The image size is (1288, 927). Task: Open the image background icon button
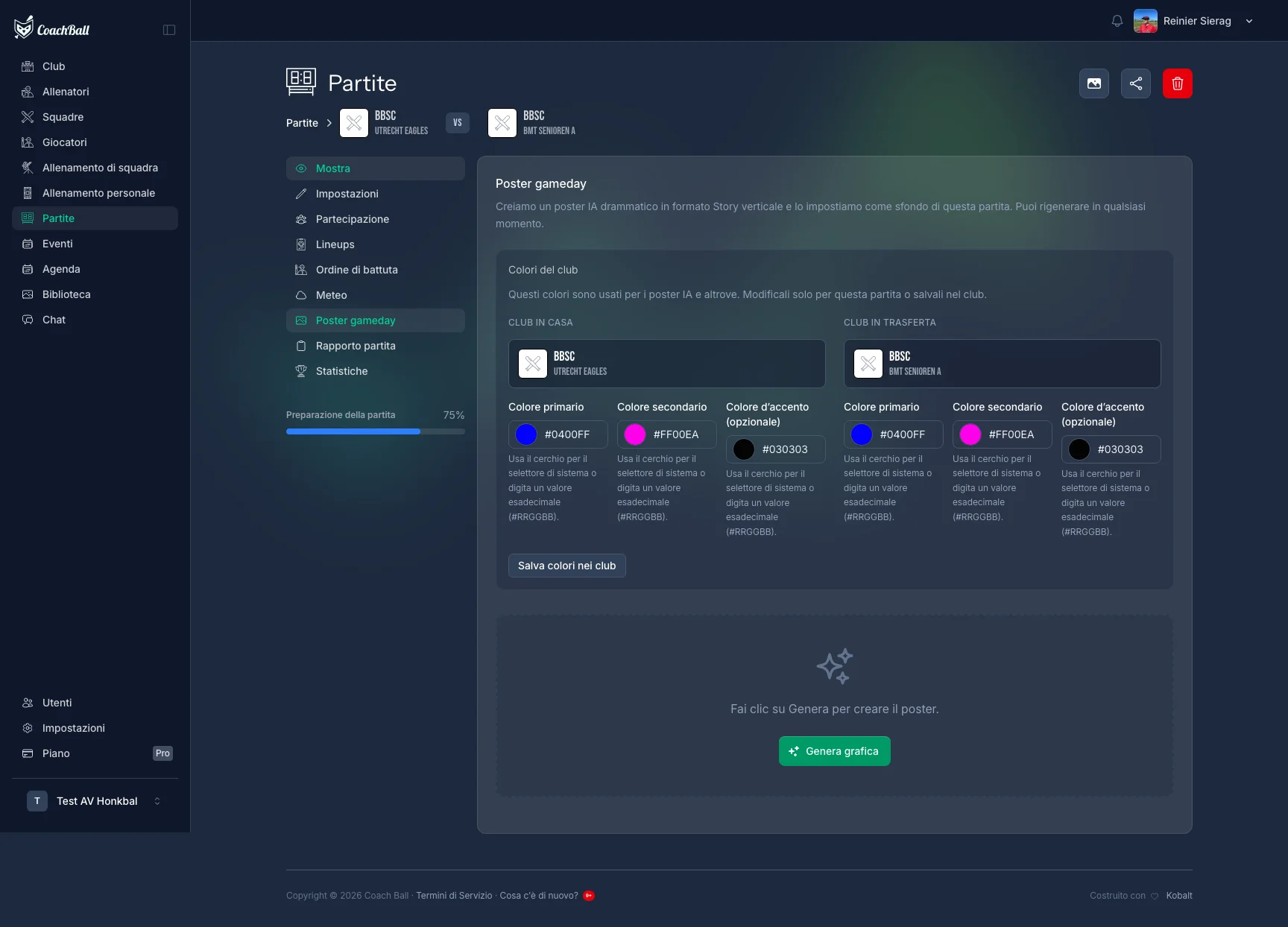tap(1094, 83)
